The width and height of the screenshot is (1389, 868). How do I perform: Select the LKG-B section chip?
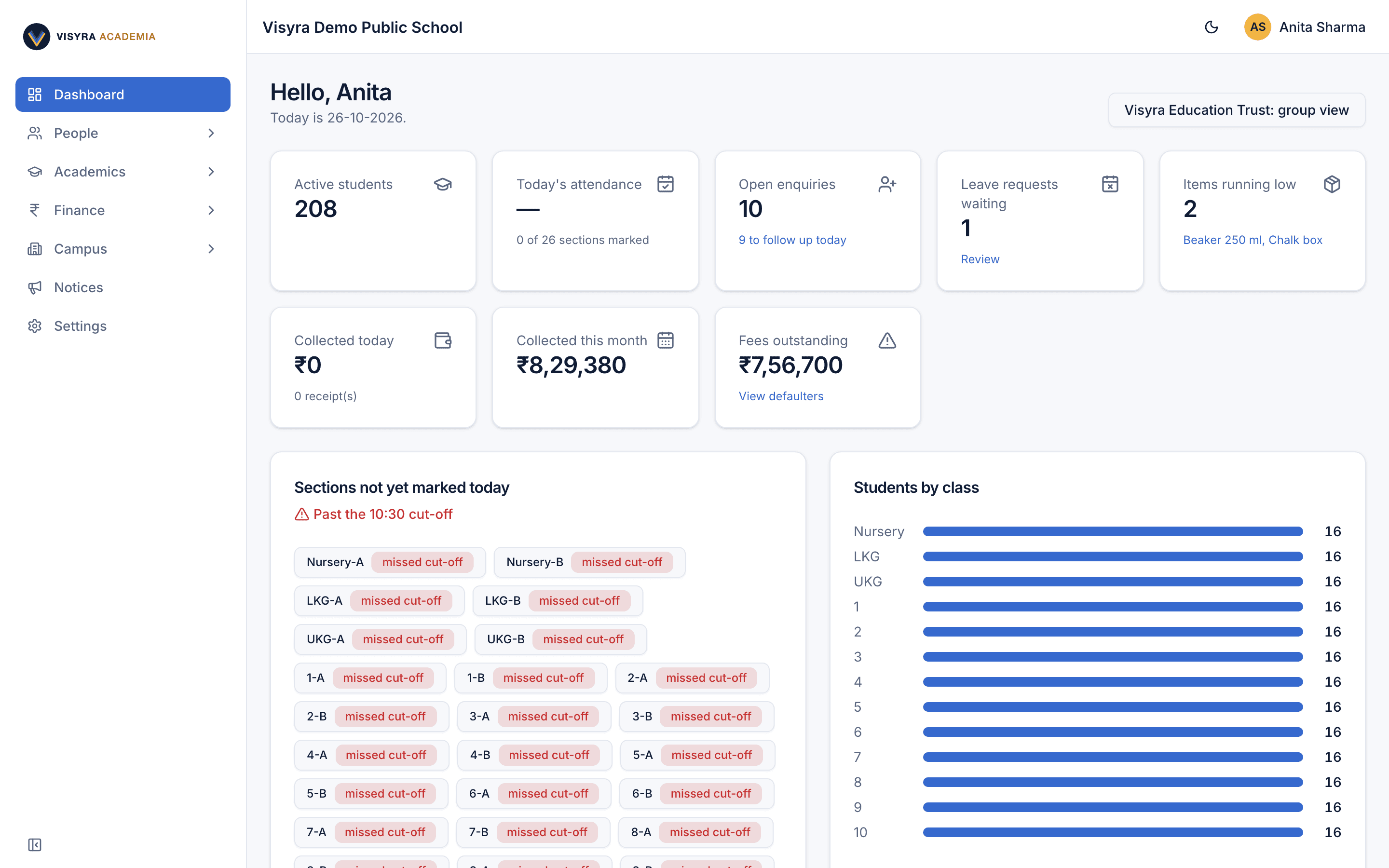click(558, 600)
